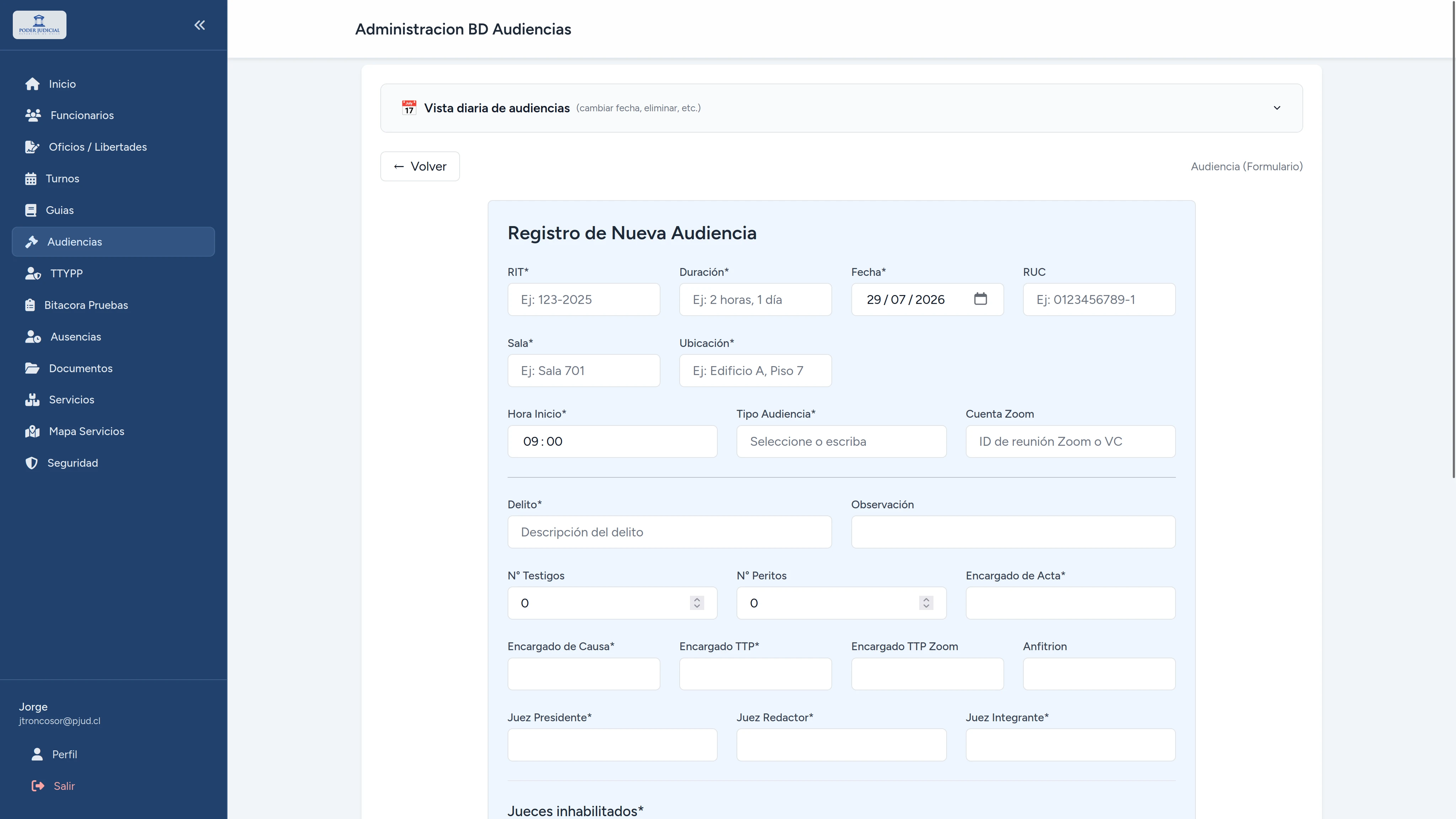
Task: Click the Mapa Servicios map icon
Action: 32,431
